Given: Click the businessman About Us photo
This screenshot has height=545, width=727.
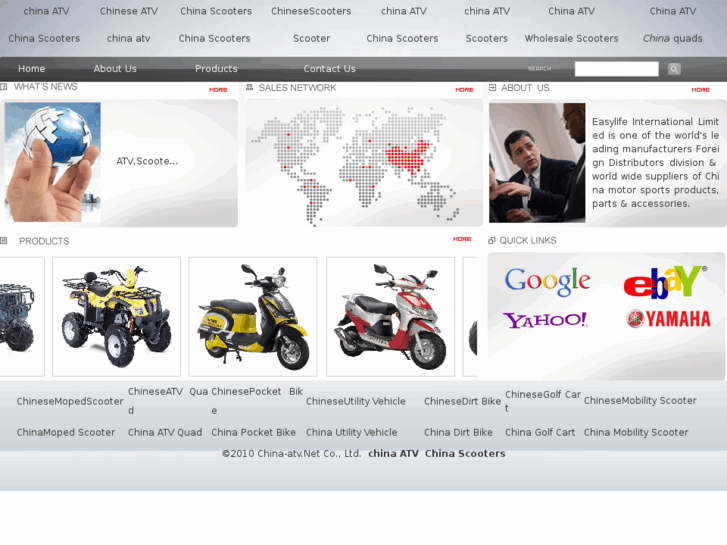Looking at the screenshot, I should (x=537, y=163).
